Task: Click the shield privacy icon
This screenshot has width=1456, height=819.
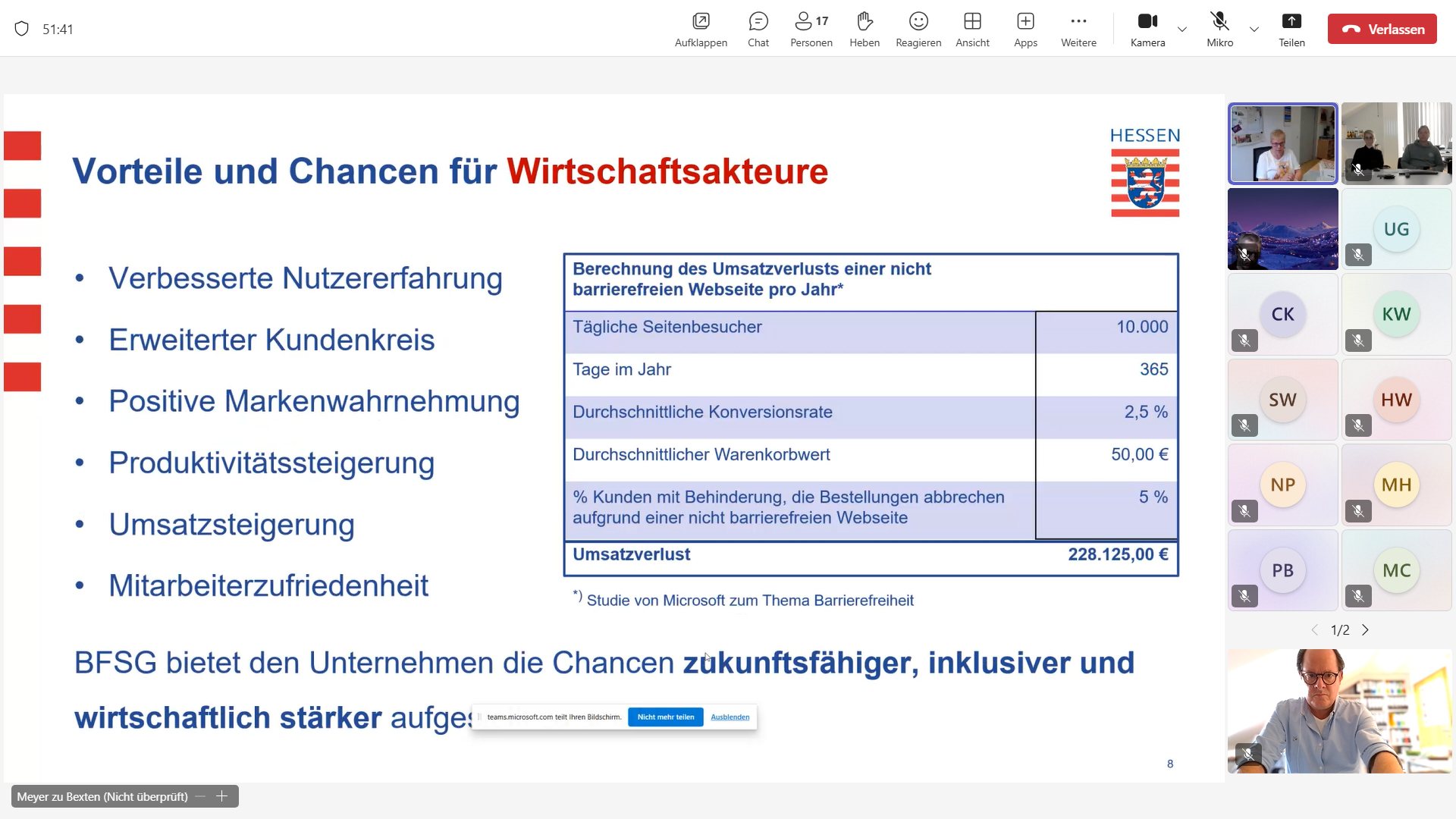Action: (x=22, y=29)
